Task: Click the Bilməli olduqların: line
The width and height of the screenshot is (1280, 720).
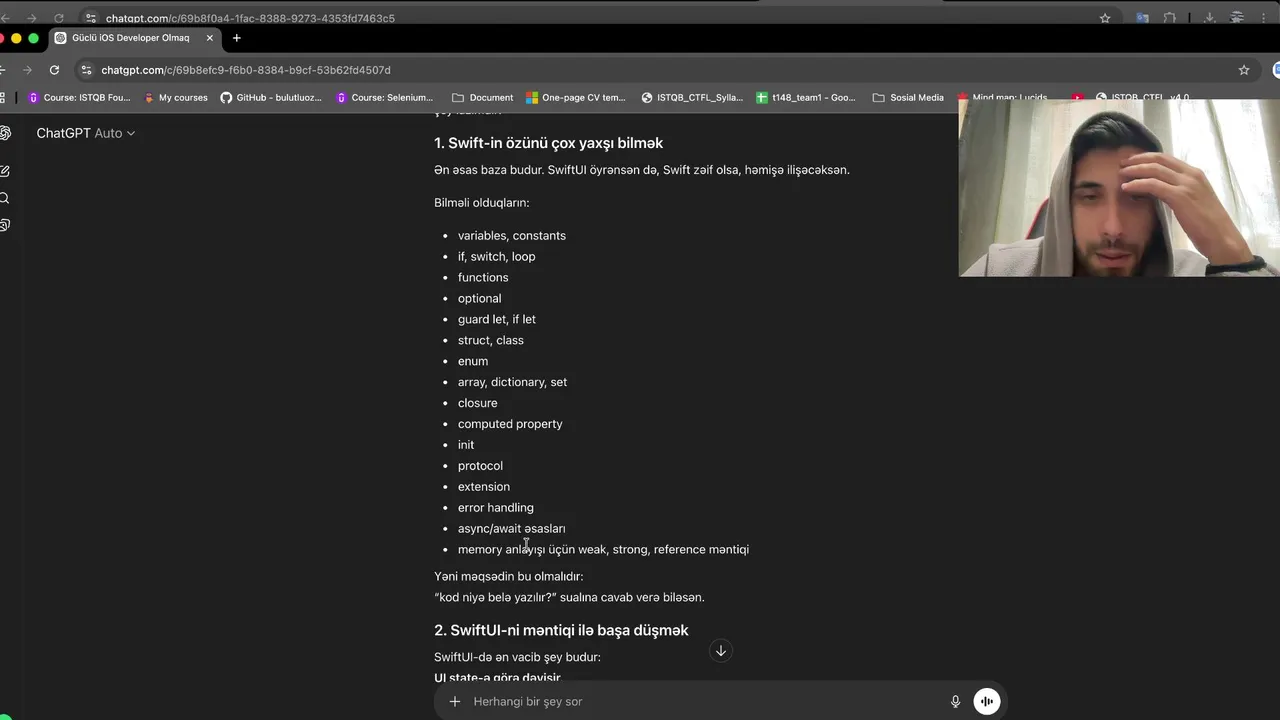Action: click(481, 203)
